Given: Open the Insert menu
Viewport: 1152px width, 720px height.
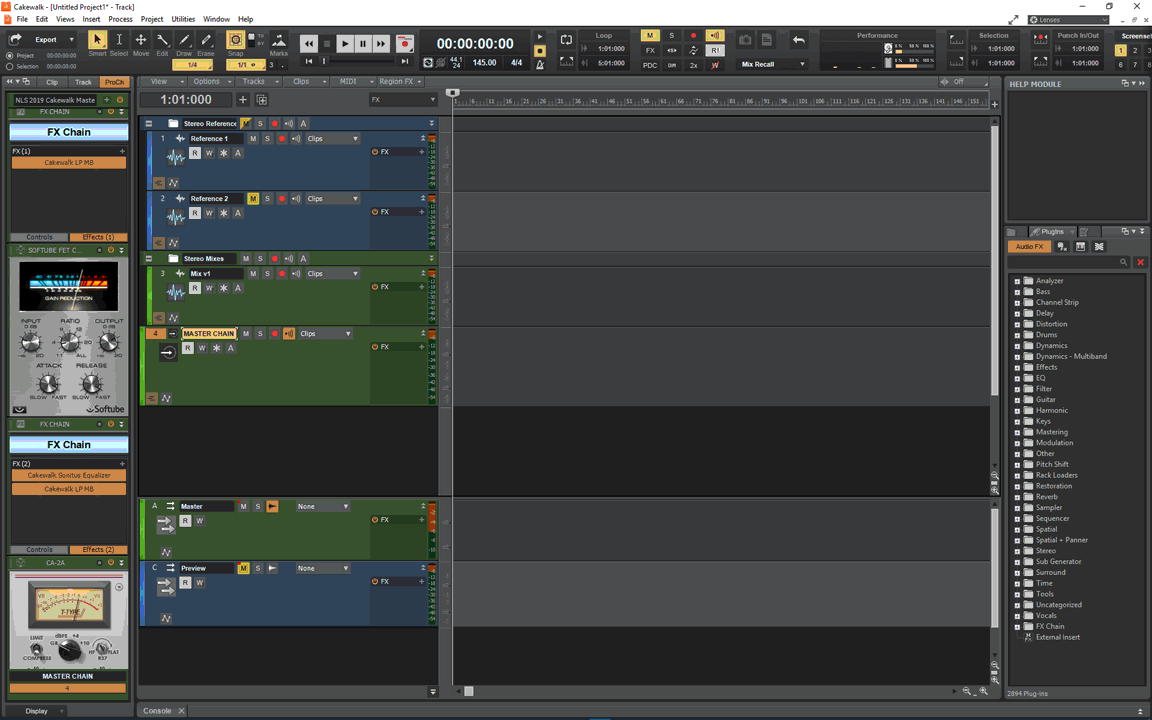Looking at the screenshot, I should coord(91,19).
